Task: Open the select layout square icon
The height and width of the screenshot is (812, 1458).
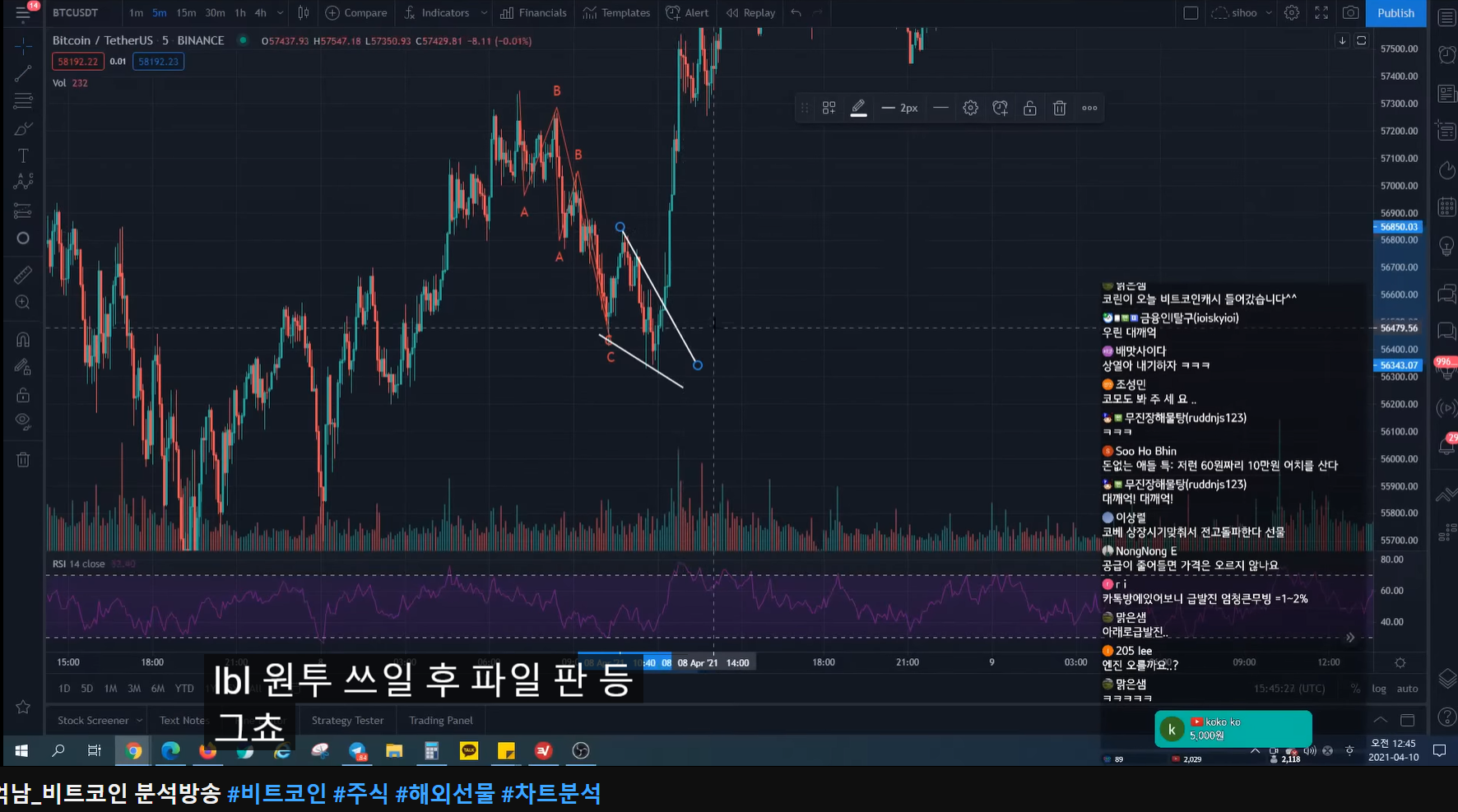Action: tap(1191, 12)
